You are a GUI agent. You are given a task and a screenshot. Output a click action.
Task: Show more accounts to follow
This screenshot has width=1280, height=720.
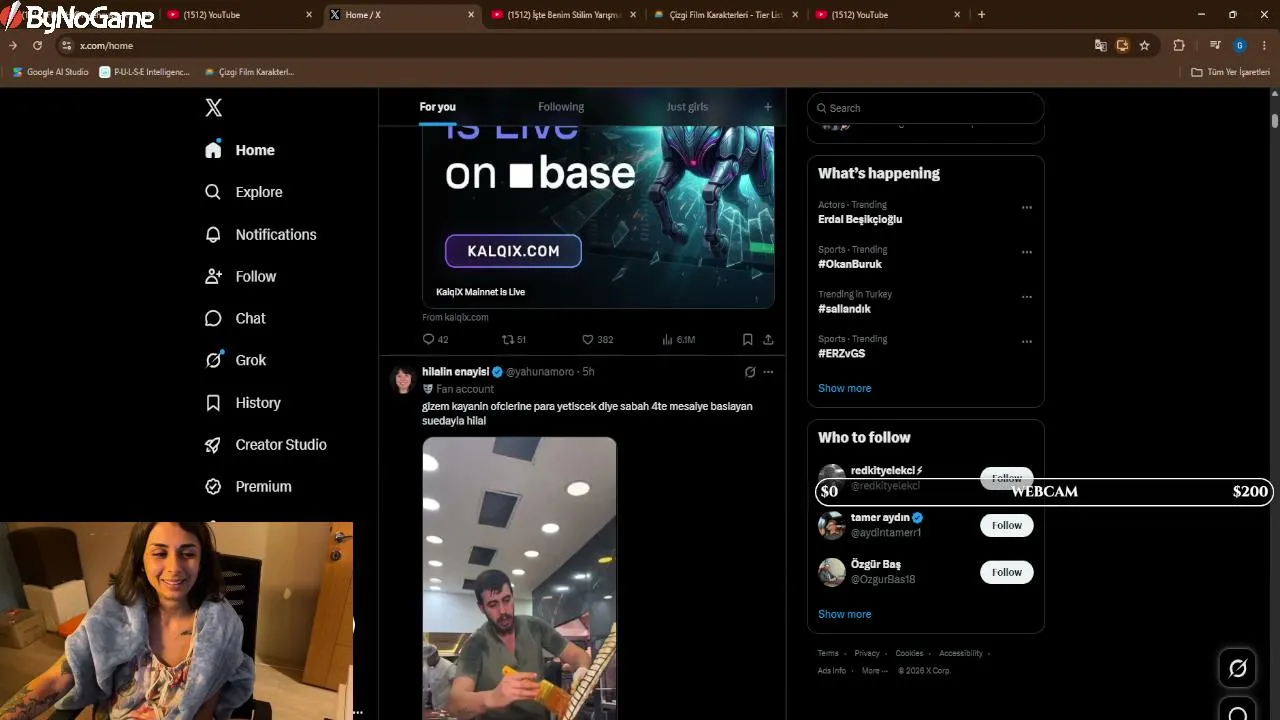844,614
